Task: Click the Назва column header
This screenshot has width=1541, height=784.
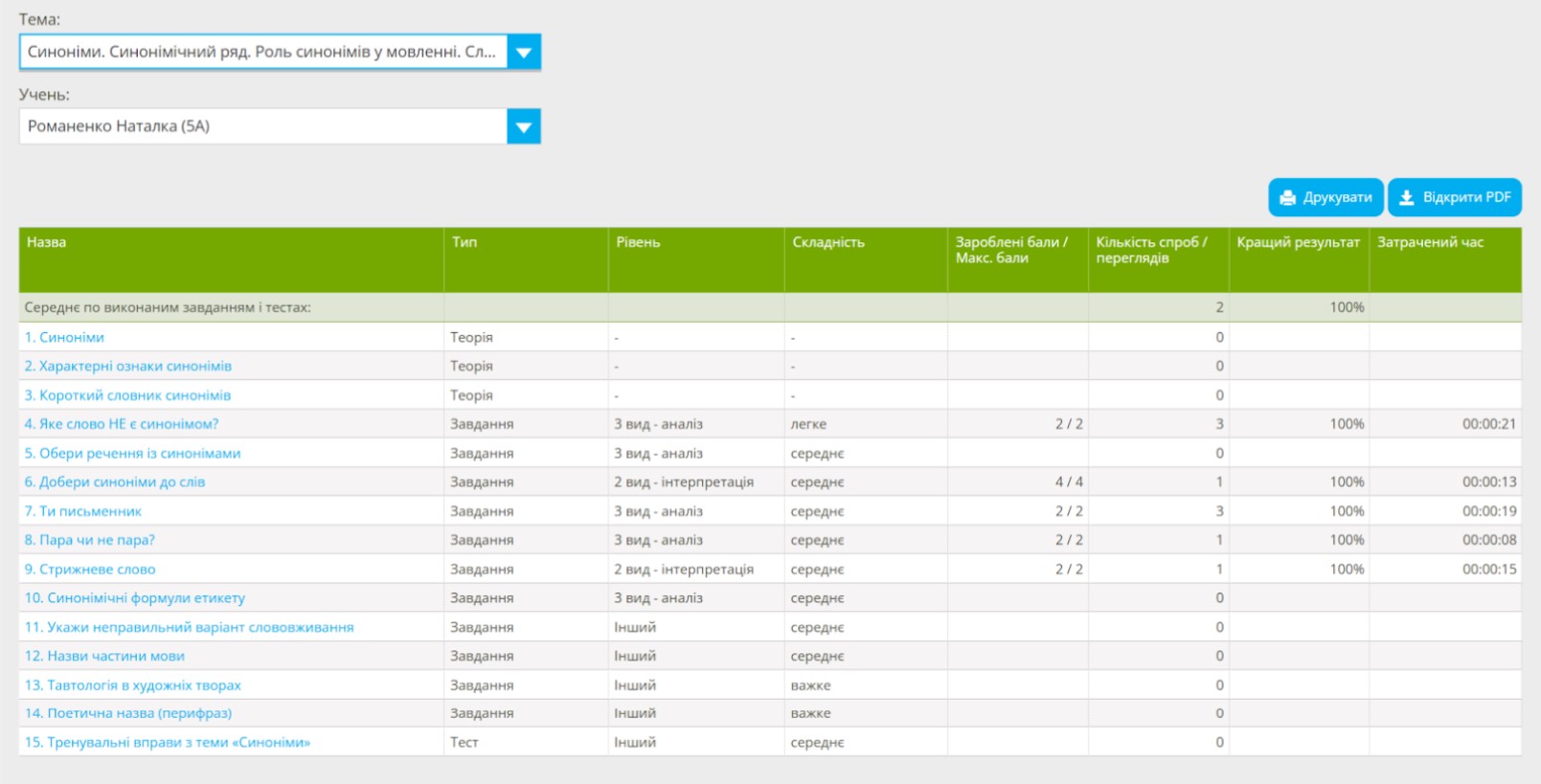Action: 47,242
